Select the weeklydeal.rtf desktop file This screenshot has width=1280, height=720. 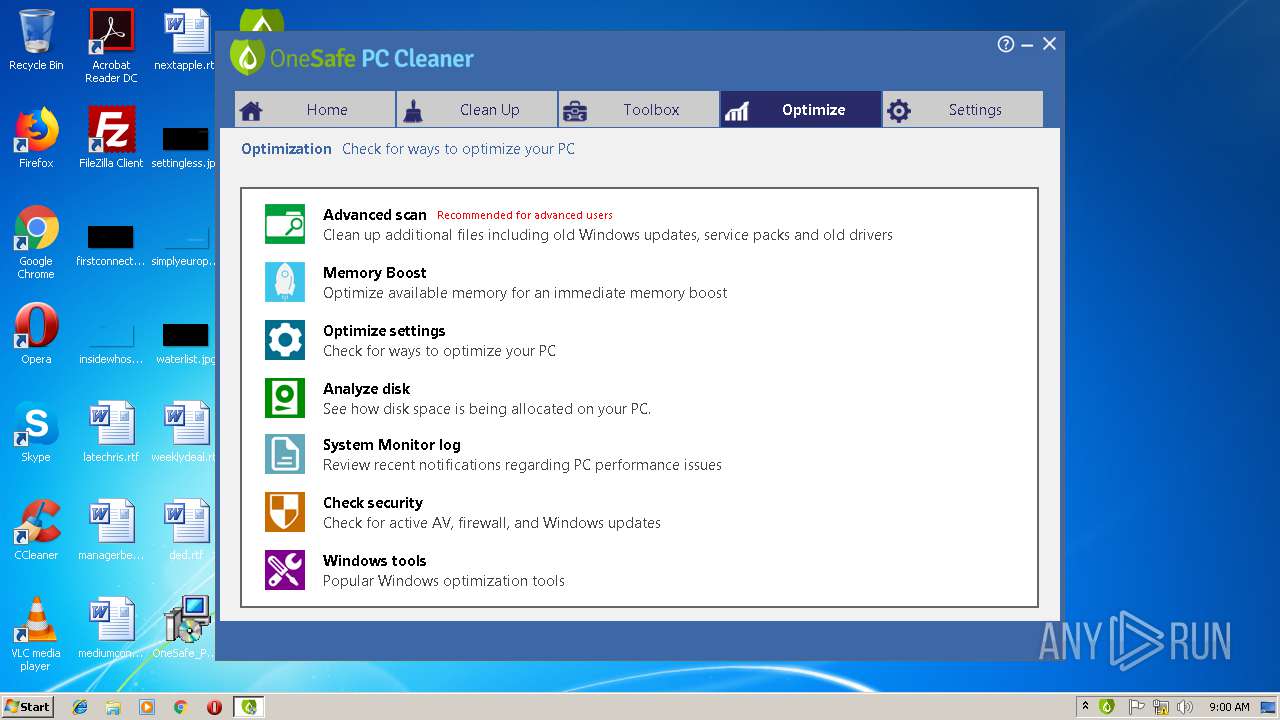click(186, 432)
